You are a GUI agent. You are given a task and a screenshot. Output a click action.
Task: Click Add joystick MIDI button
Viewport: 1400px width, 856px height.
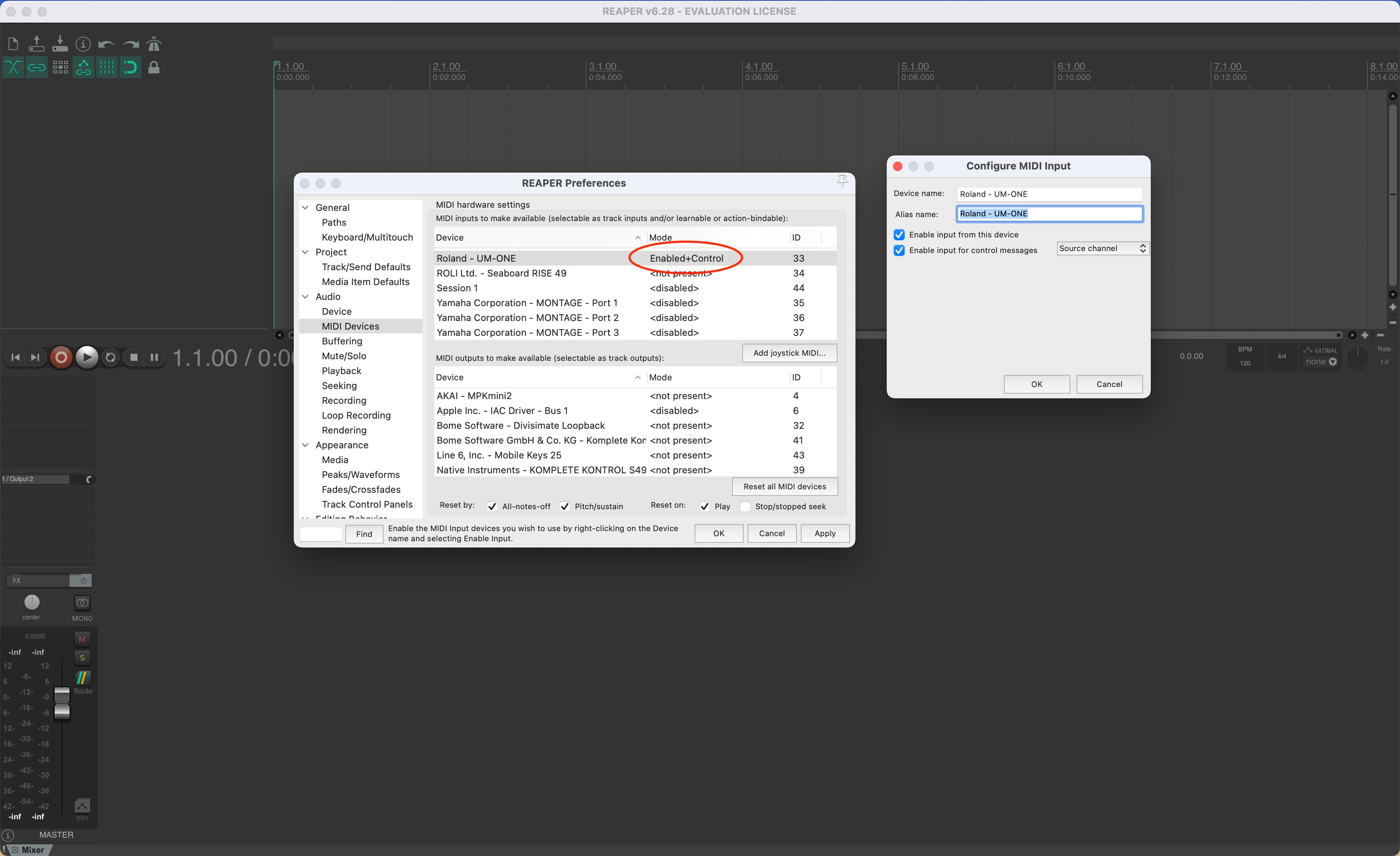(789, 353)
